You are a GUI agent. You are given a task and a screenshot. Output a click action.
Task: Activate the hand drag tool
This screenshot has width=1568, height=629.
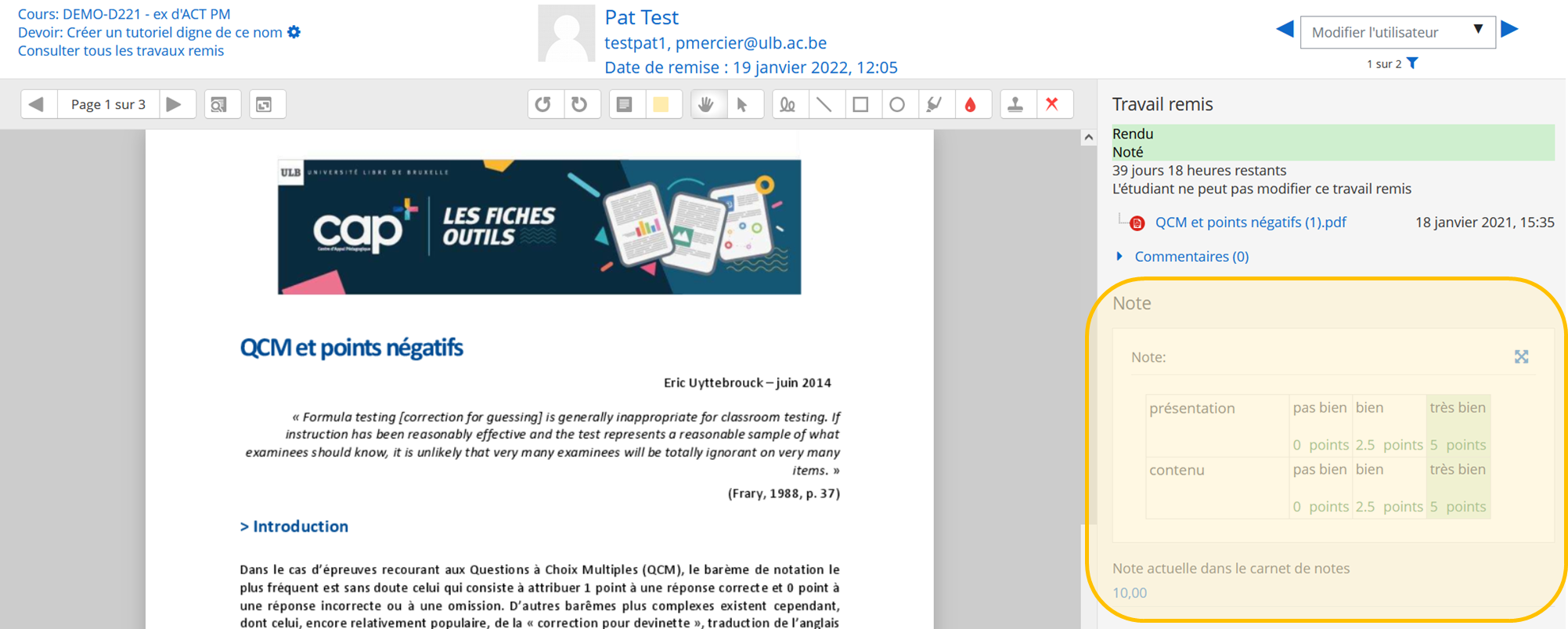707,104
